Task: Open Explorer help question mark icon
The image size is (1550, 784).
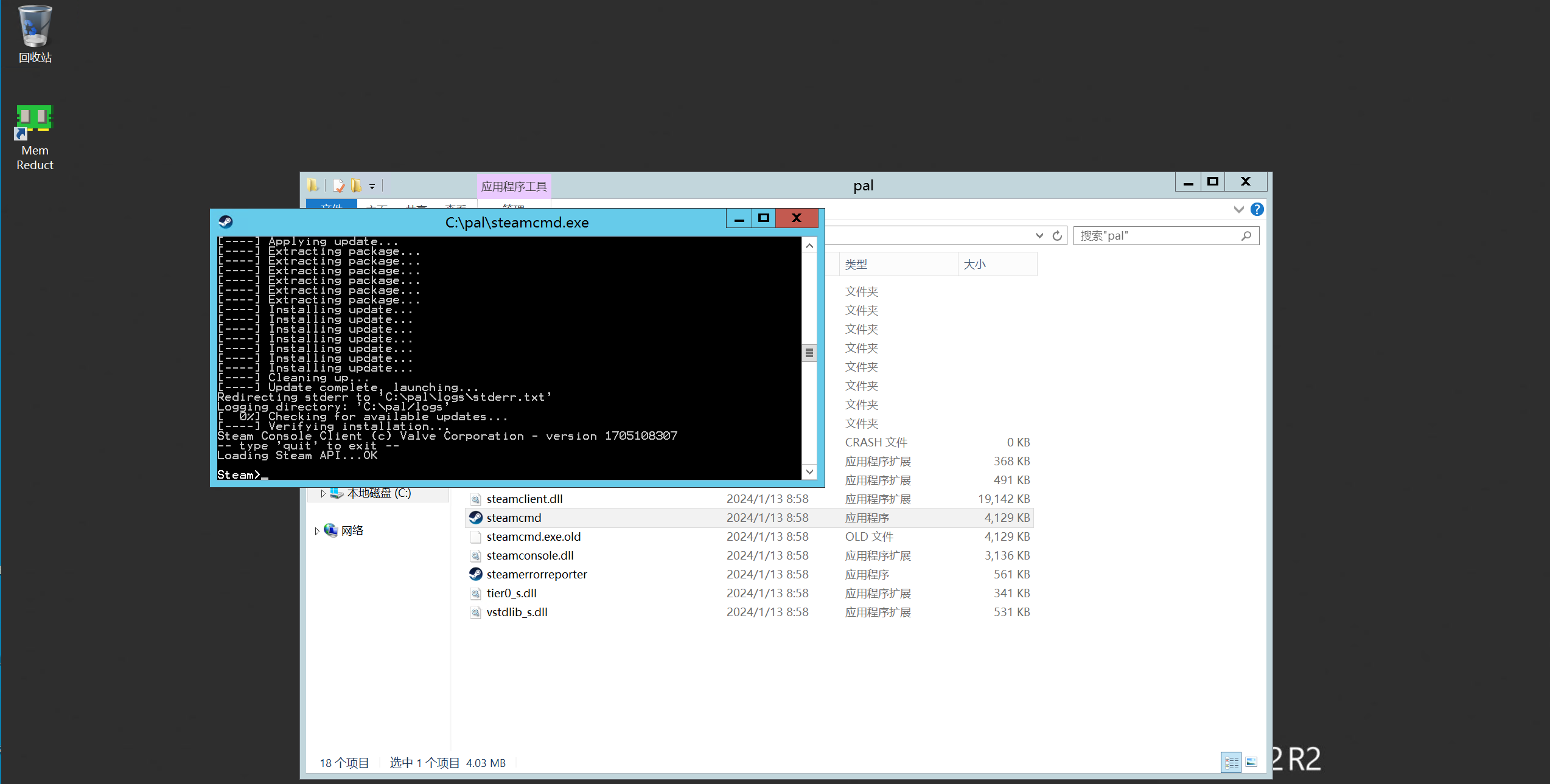Action: 1257,209
